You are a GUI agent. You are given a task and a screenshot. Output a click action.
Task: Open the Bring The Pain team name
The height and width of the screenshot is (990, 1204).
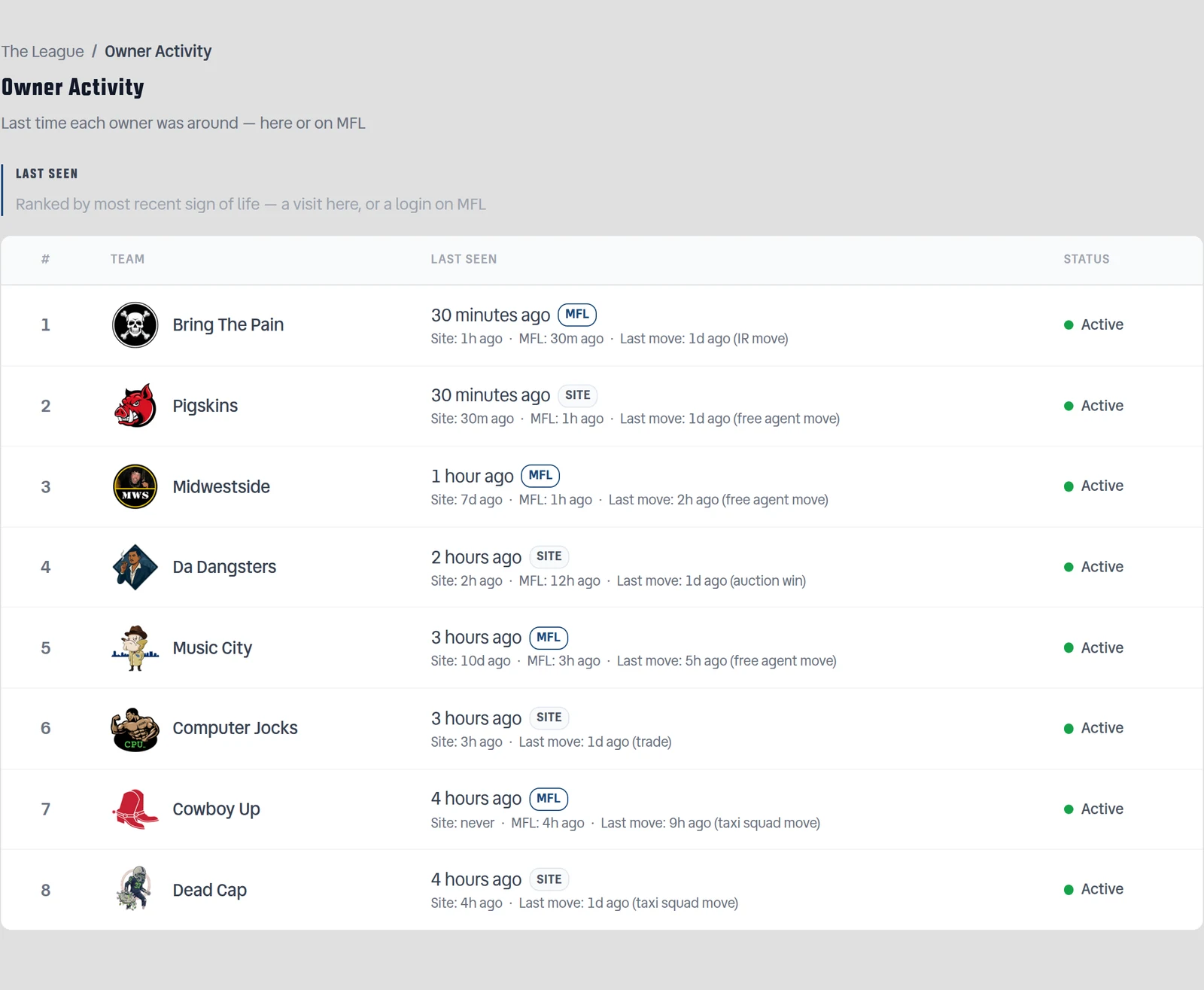click(228, 324)
